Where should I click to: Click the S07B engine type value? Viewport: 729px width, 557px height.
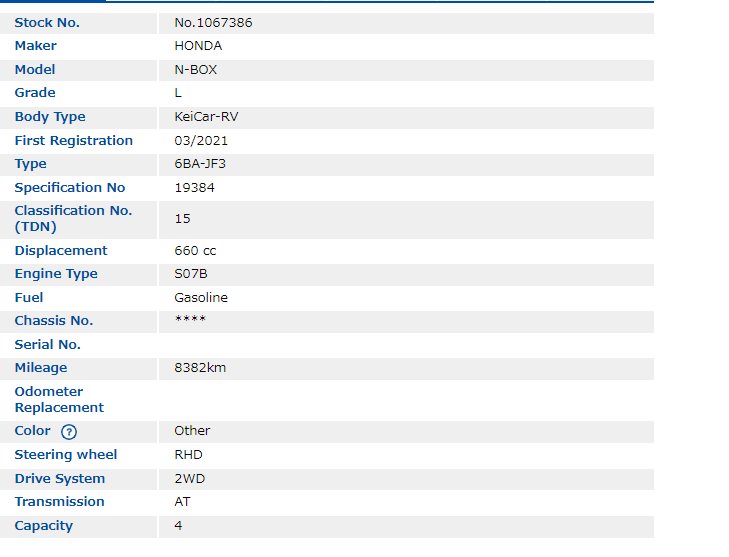pyautogui.click(x=191, y=274)
